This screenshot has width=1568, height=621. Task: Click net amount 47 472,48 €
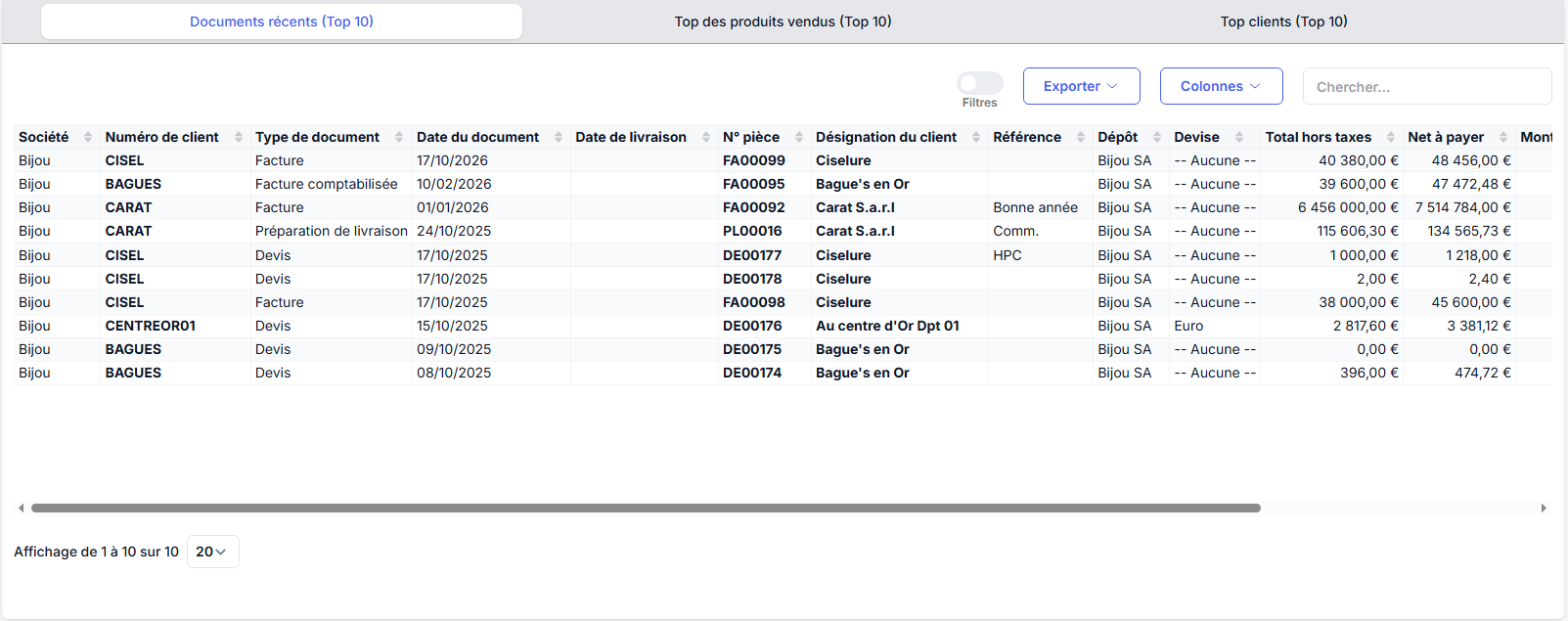[x=1471, y=184]
